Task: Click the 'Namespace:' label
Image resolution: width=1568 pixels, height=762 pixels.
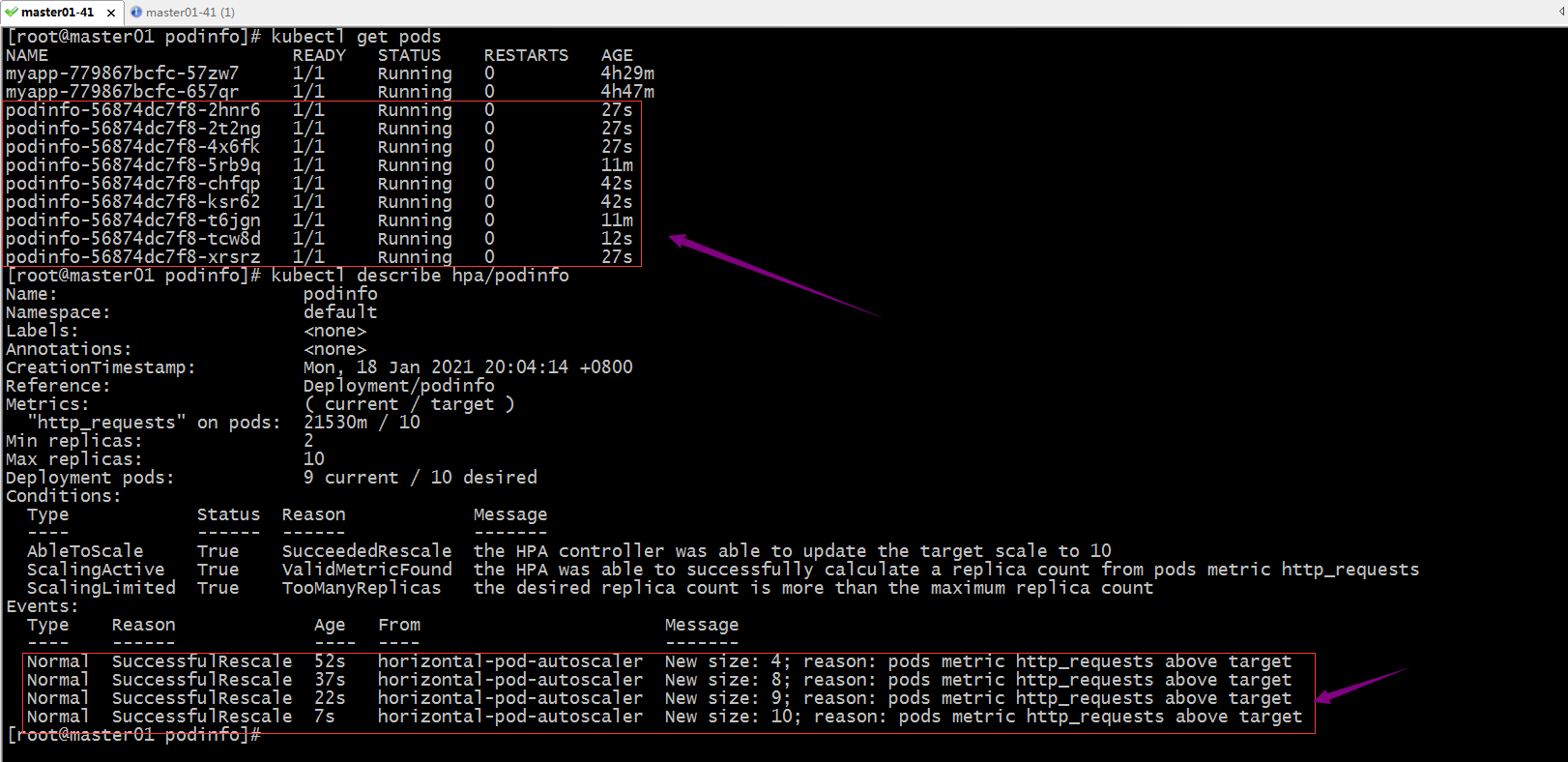Action: click(58, 312)
